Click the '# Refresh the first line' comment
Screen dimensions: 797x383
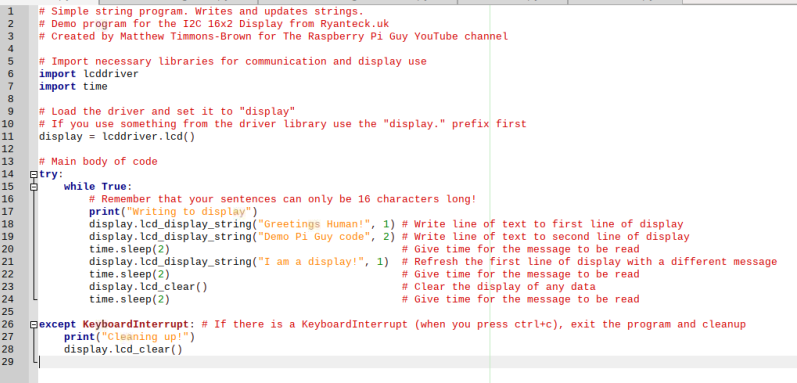(589, 262)
